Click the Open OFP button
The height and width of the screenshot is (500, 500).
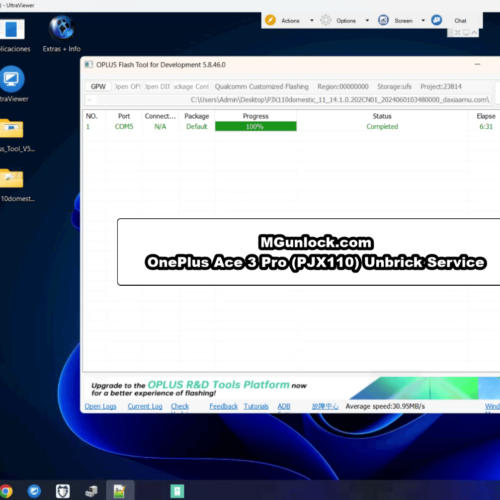pyautogui.click(x=128, y=87)
